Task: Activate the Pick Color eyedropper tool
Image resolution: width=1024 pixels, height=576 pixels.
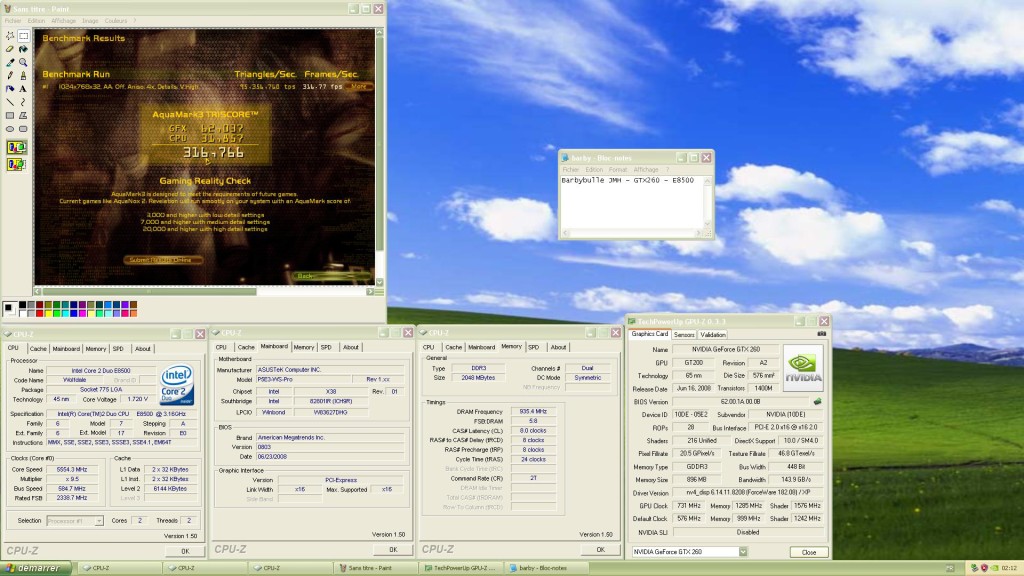Action: click(10, 63)
